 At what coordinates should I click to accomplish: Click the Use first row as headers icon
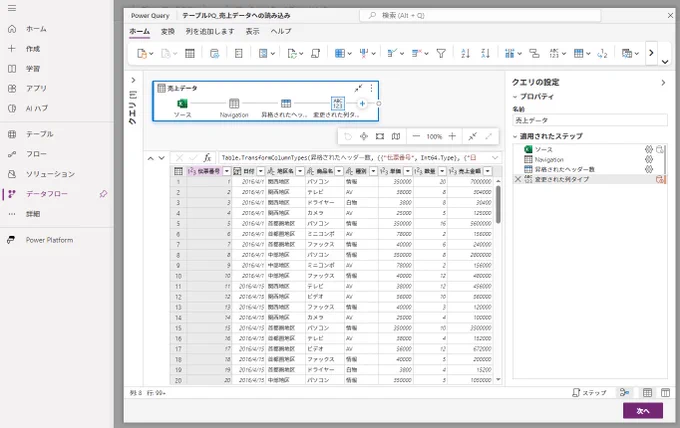tap(579, 53)
